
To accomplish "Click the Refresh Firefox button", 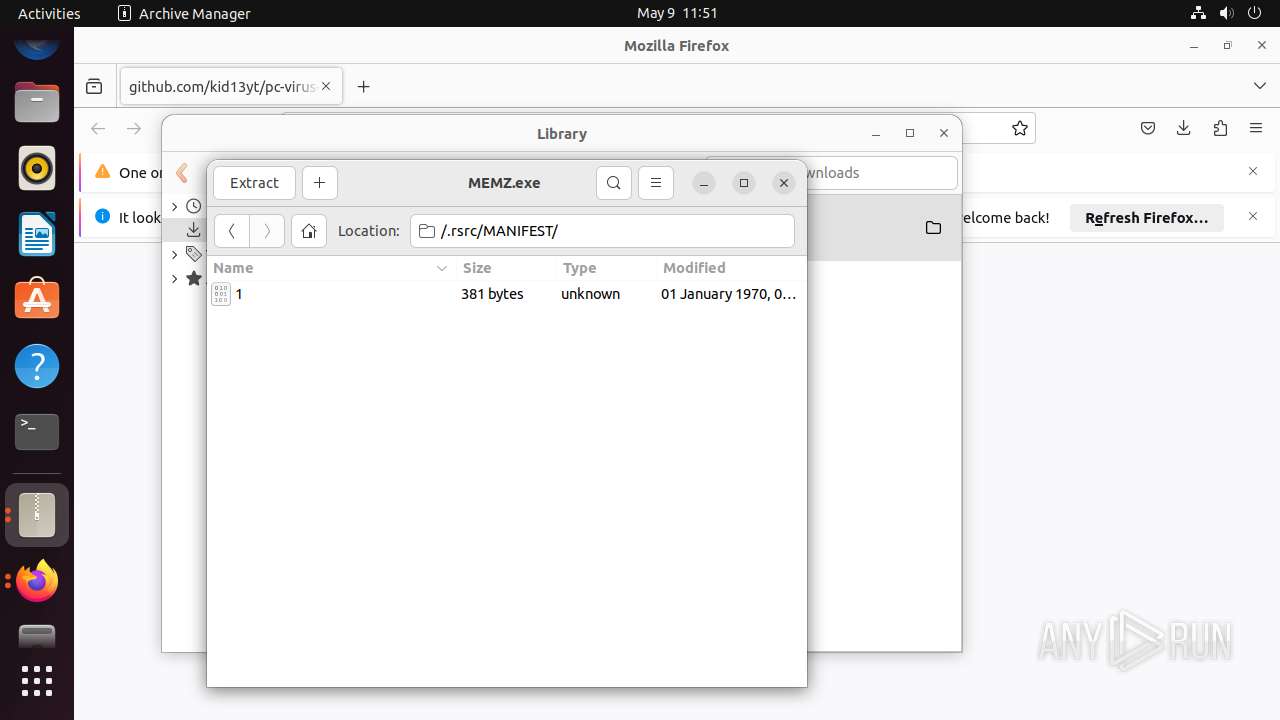I will point(1147,217).
